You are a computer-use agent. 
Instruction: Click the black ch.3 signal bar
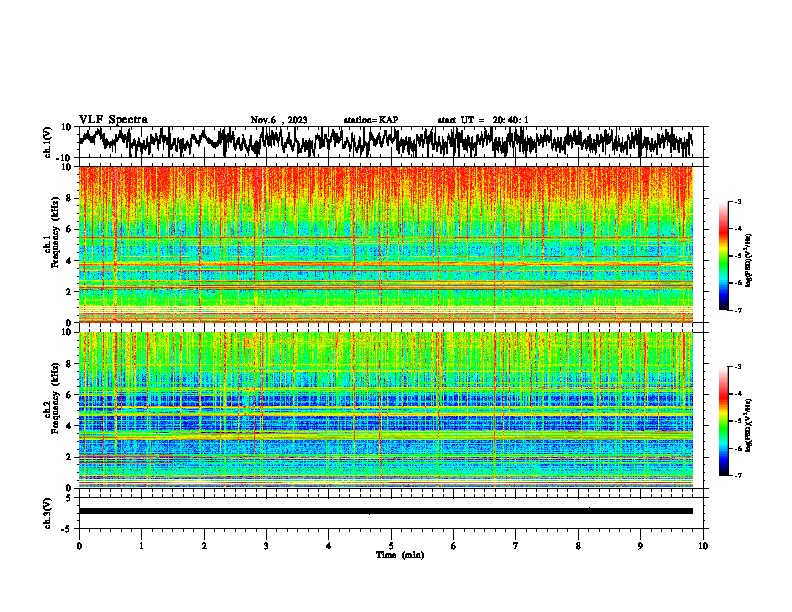pyautogui.click(x=386, y=511)
